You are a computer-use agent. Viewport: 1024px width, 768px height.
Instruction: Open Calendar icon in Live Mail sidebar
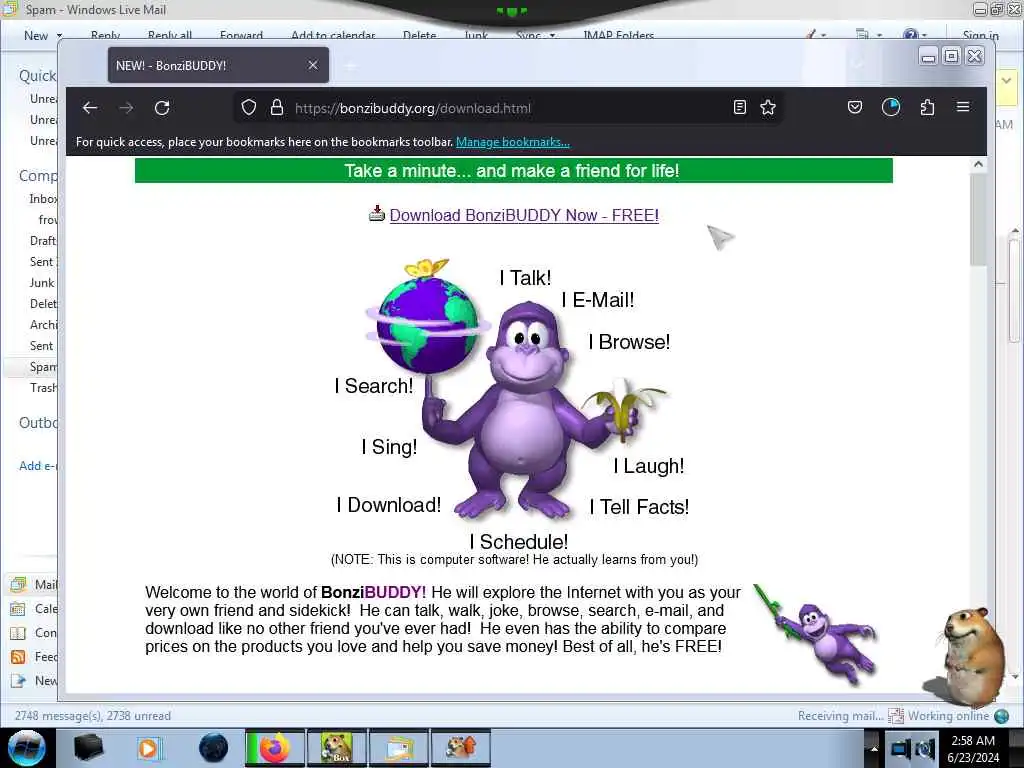(18, 609)
